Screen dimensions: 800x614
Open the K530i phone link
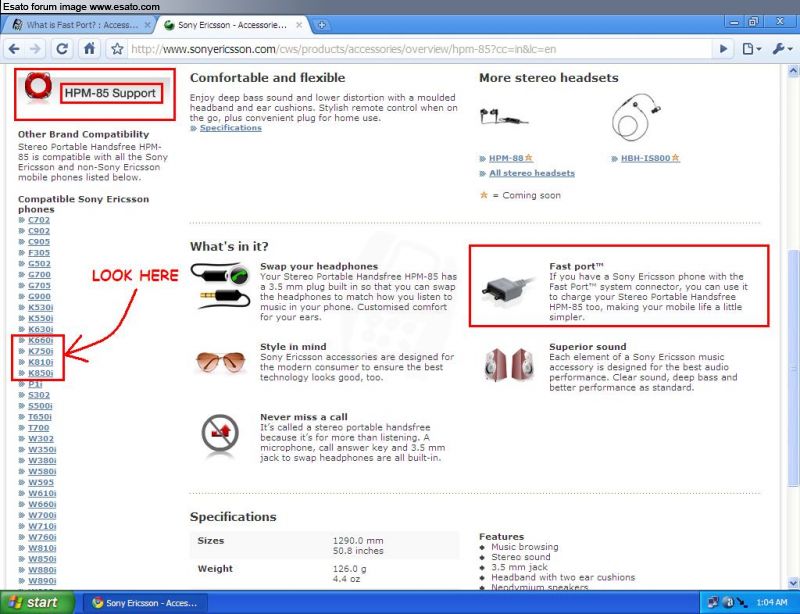pyautogui.click(x=40, y=307)
